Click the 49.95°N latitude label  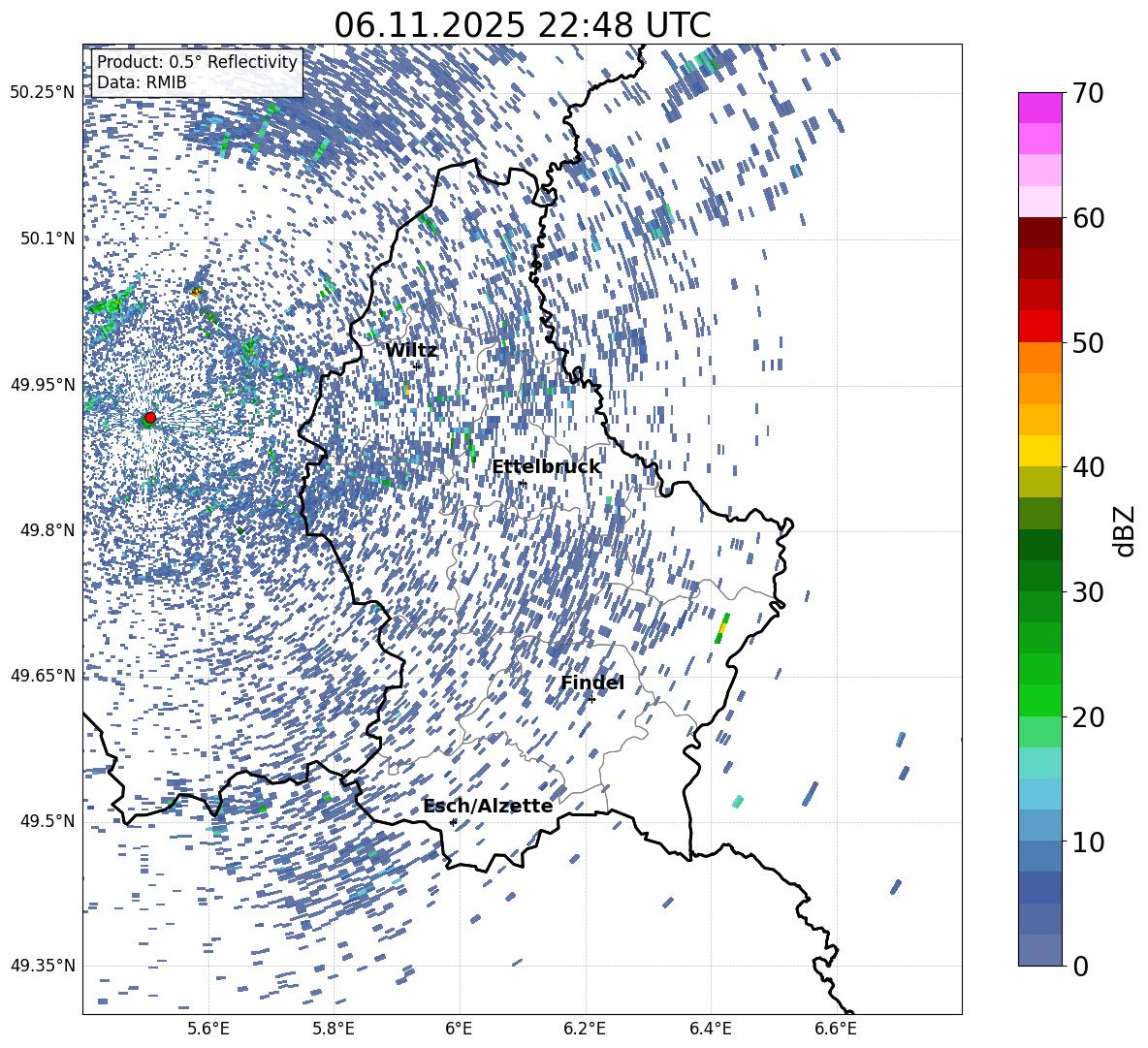pyautogui.click(x=42, y=385)
